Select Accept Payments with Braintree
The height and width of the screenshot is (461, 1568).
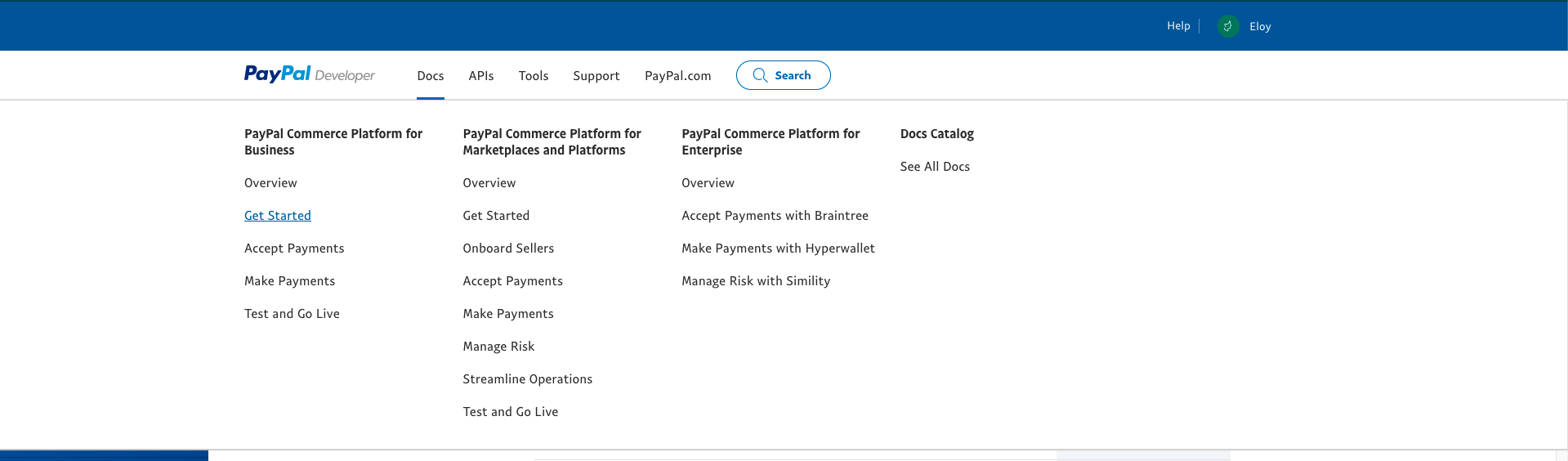775,216
